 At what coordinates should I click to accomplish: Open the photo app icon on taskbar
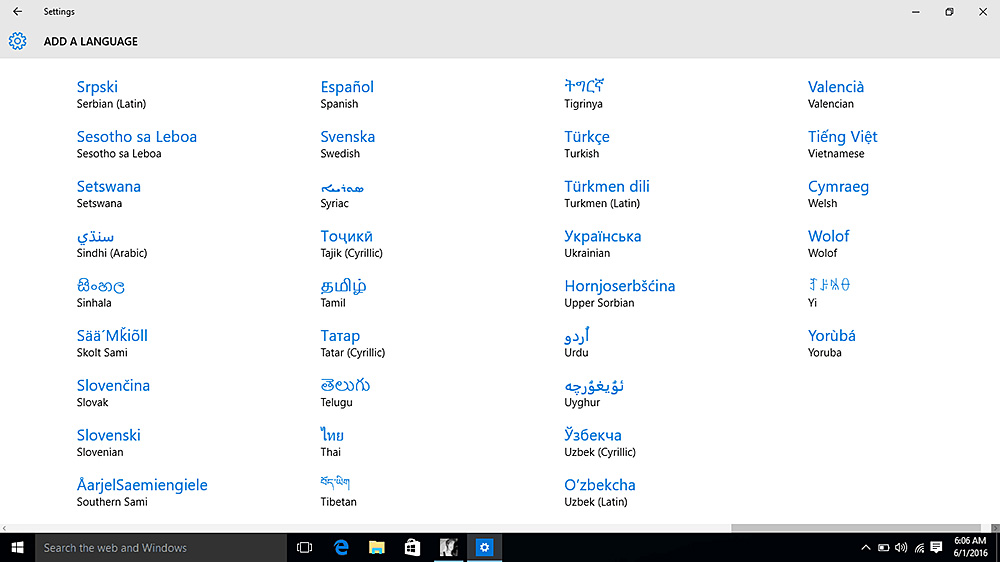tap(448, 548)
